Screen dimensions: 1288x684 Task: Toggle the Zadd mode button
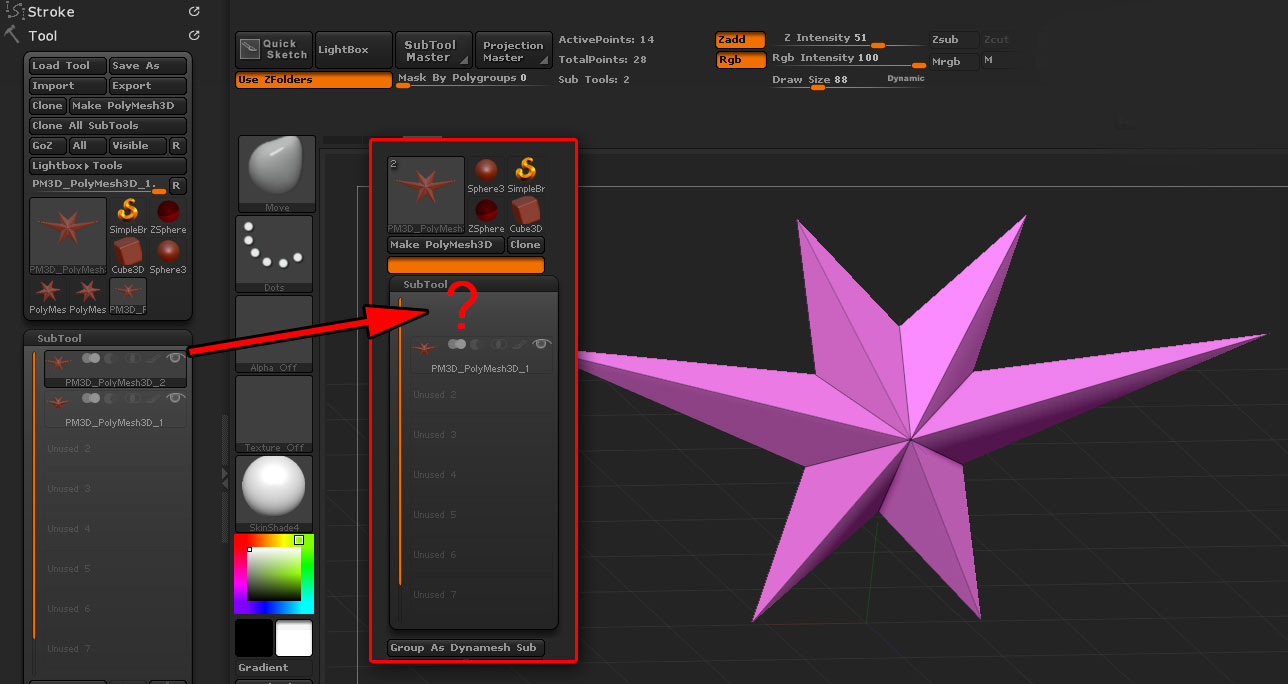tap(741, 40)
